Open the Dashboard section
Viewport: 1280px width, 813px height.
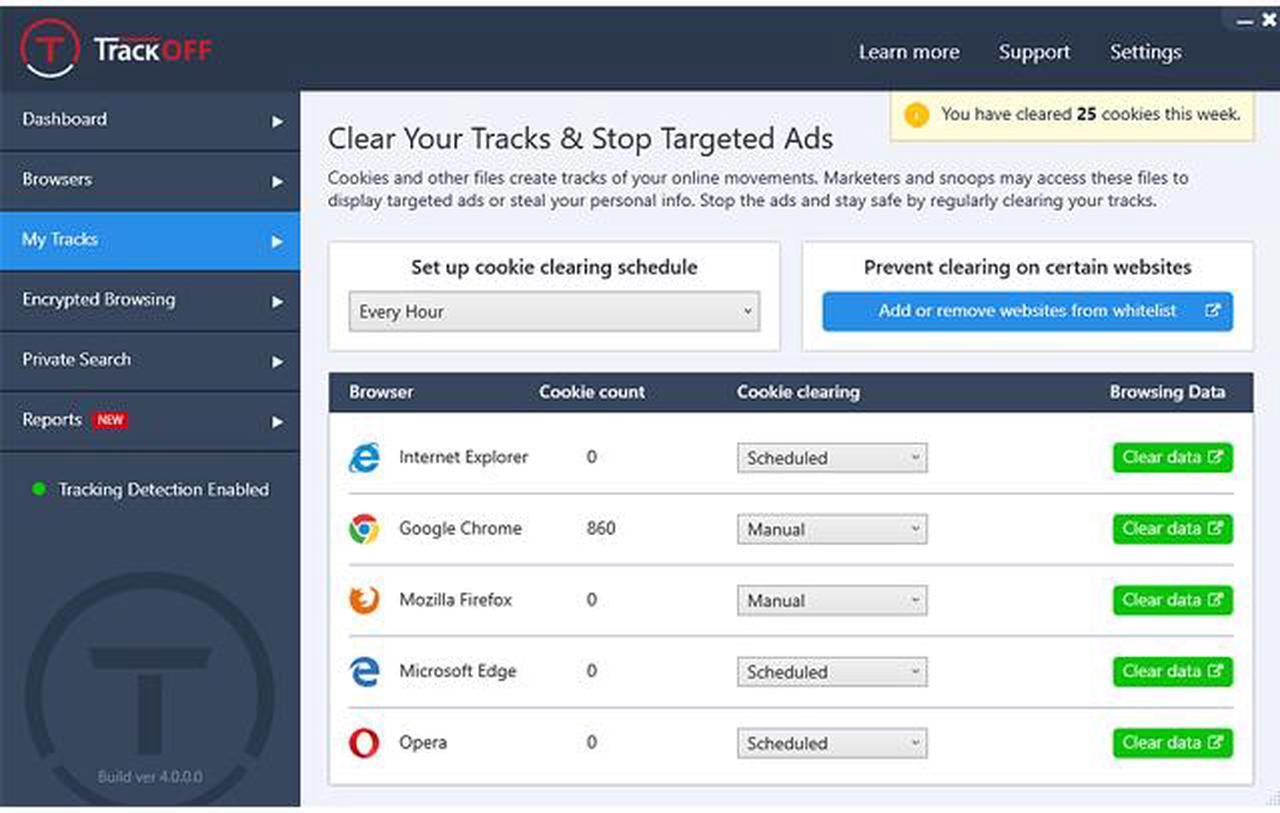[x=150, y=121]
